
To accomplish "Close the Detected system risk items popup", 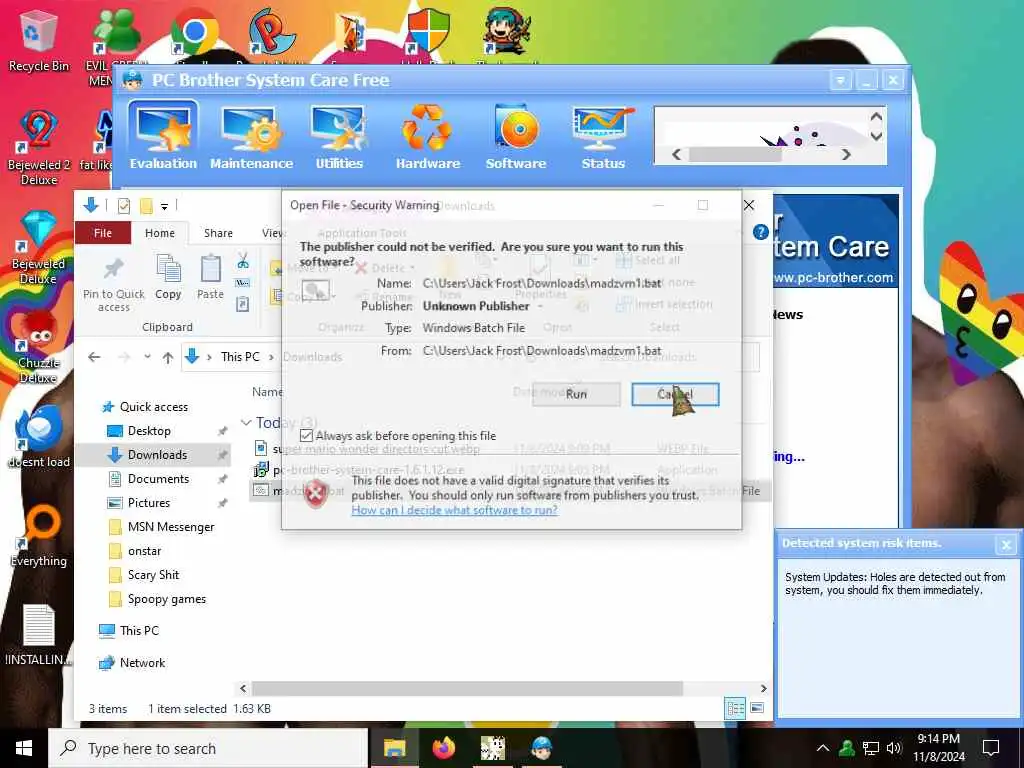I will [x=1006, y=544].
